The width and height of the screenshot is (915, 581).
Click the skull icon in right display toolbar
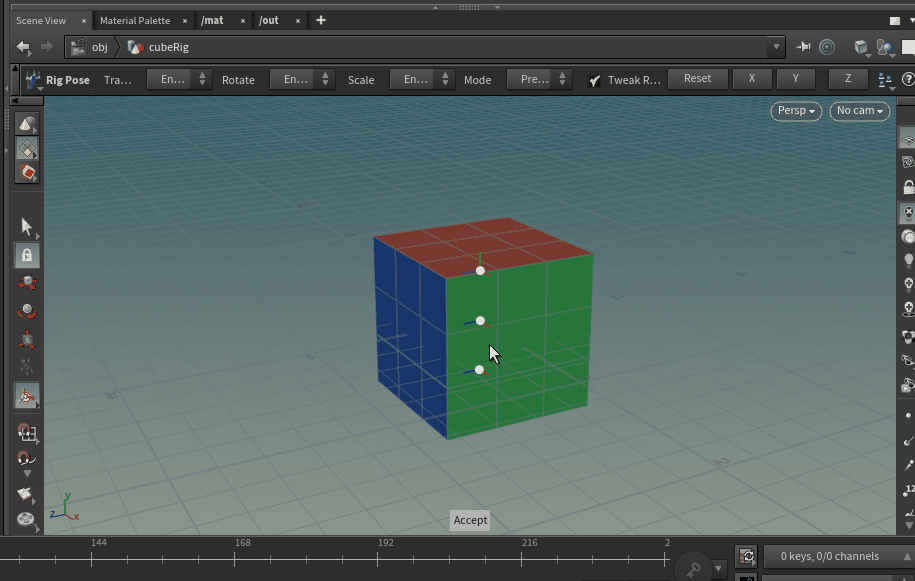[x=907, y=309]
